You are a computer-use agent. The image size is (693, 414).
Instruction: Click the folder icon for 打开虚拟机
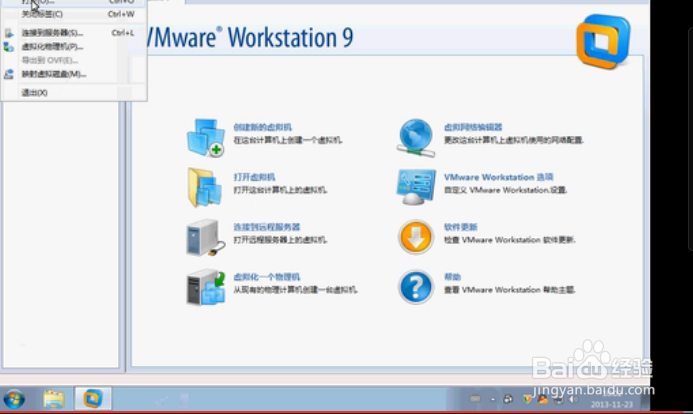205,187
